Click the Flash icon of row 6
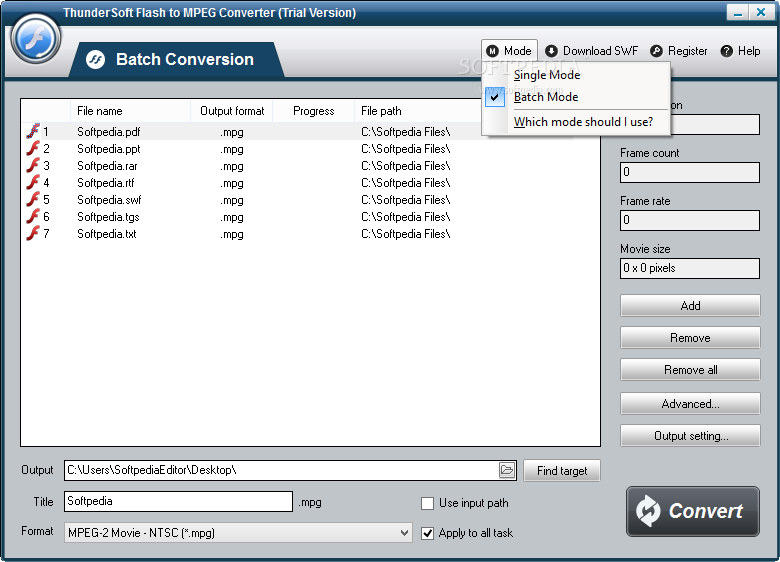Image resolution: width=780 pixels, height=562 pixels. click(33, 216)
